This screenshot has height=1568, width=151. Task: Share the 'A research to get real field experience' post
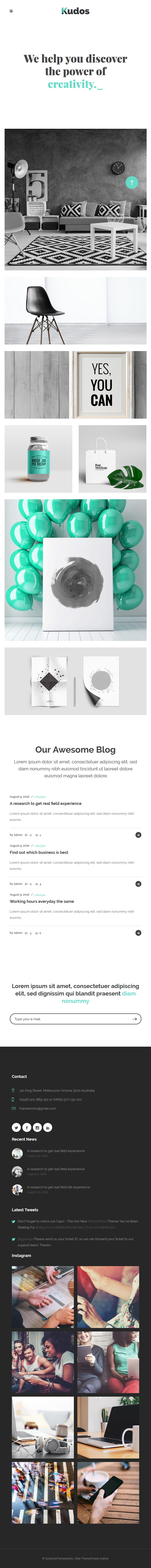(138, 835)
